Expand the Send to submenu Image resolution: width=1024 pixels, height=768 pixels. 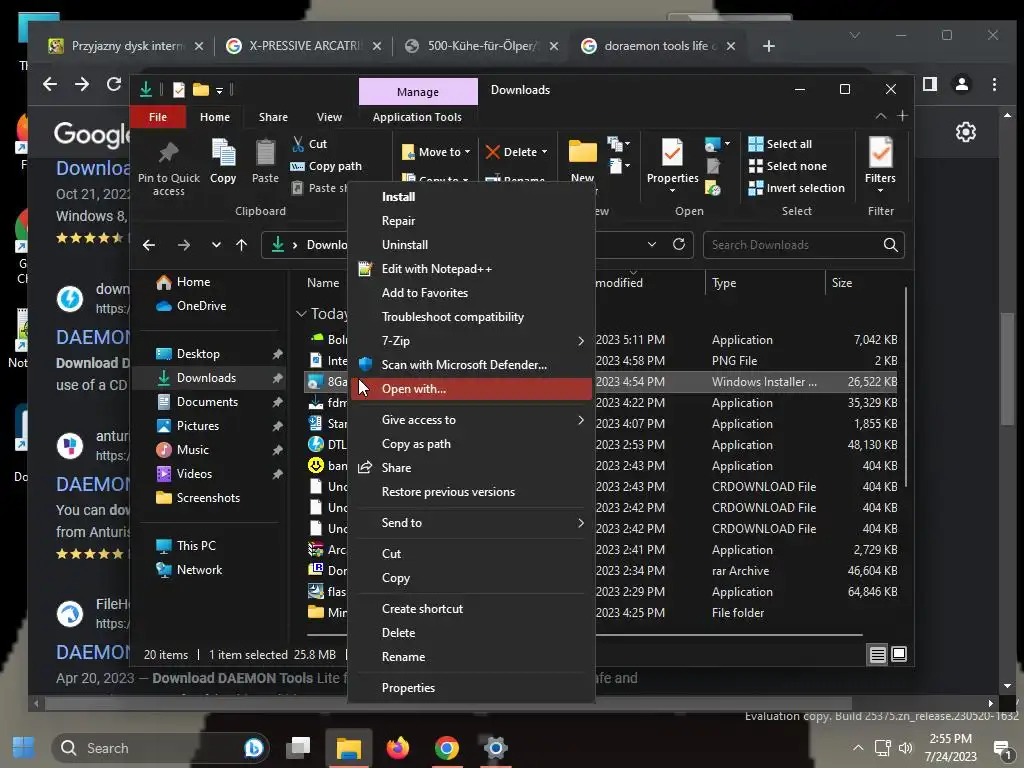472,523
